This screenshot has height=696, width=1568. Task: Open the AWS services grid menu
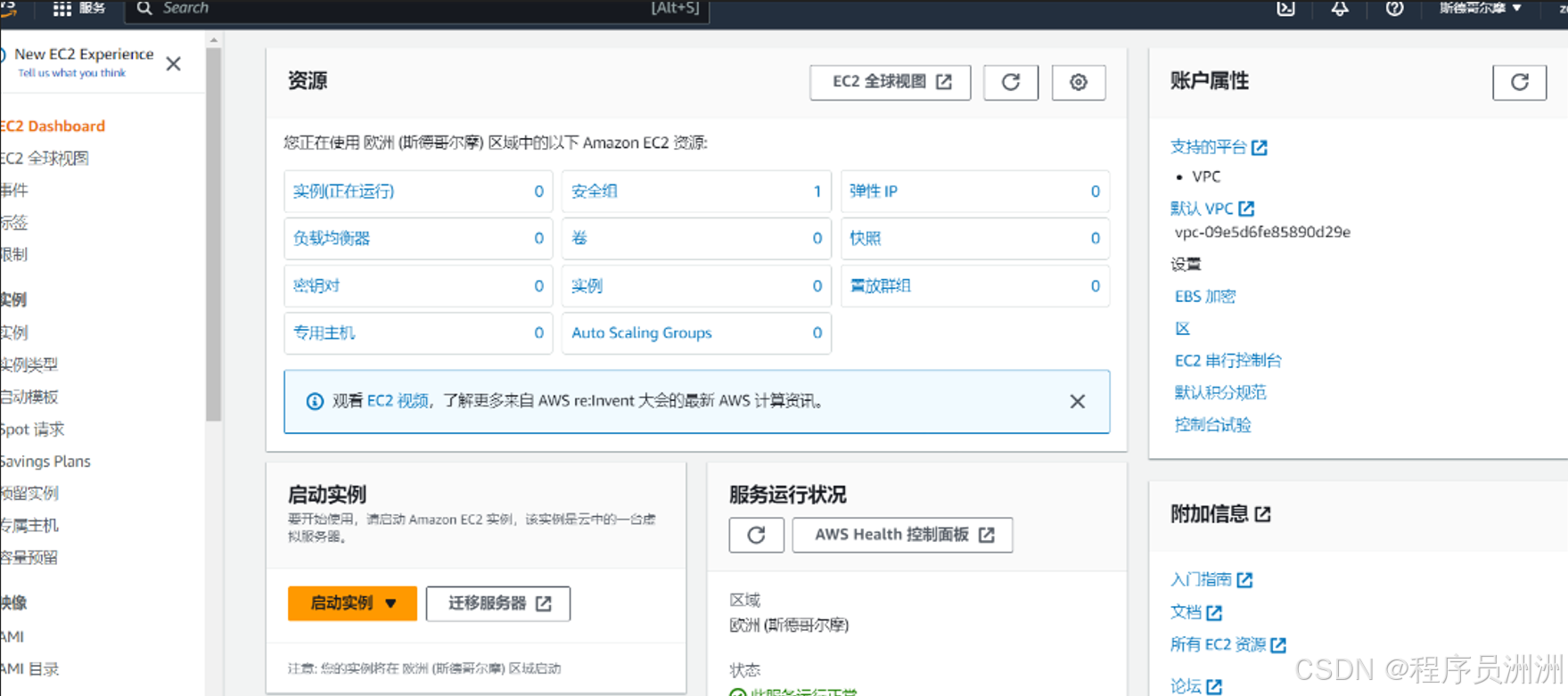pos(62,9)
